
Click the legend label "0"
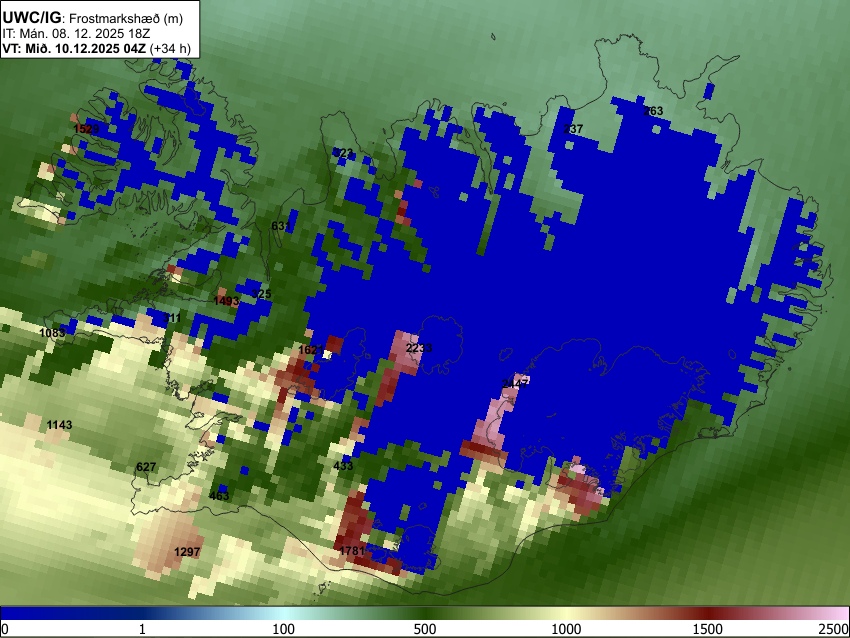tap(5, 629)
